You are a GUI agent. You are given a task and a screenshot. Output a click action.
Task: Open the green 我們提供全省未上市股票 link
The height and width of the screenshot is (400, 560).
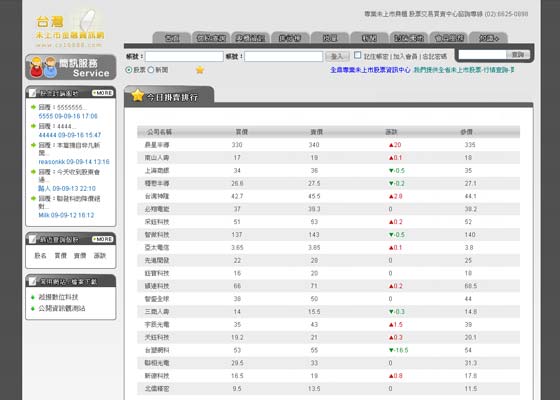pyautogui.click(x=464, y=70)
